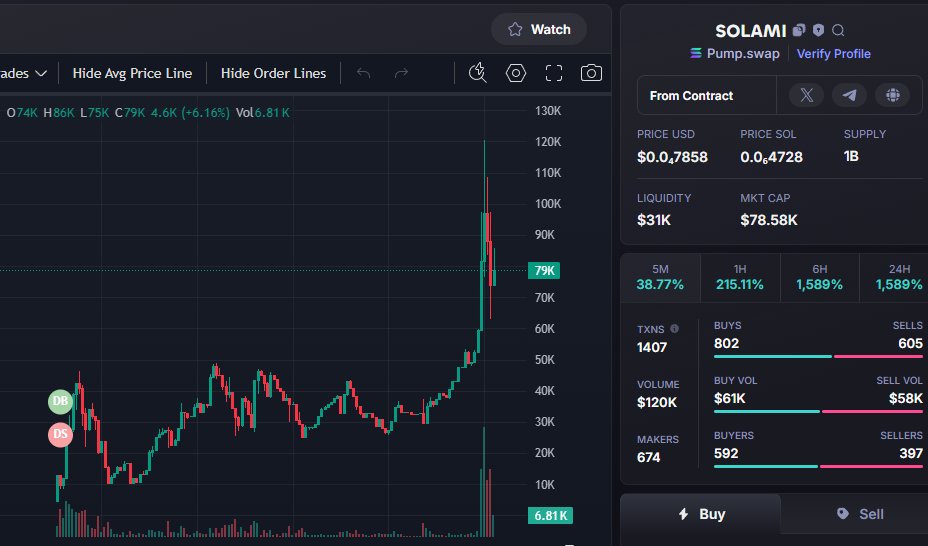928x546 pixels.
Task: Click the buys versus sells ratio bar
Action: pos(819,357)
